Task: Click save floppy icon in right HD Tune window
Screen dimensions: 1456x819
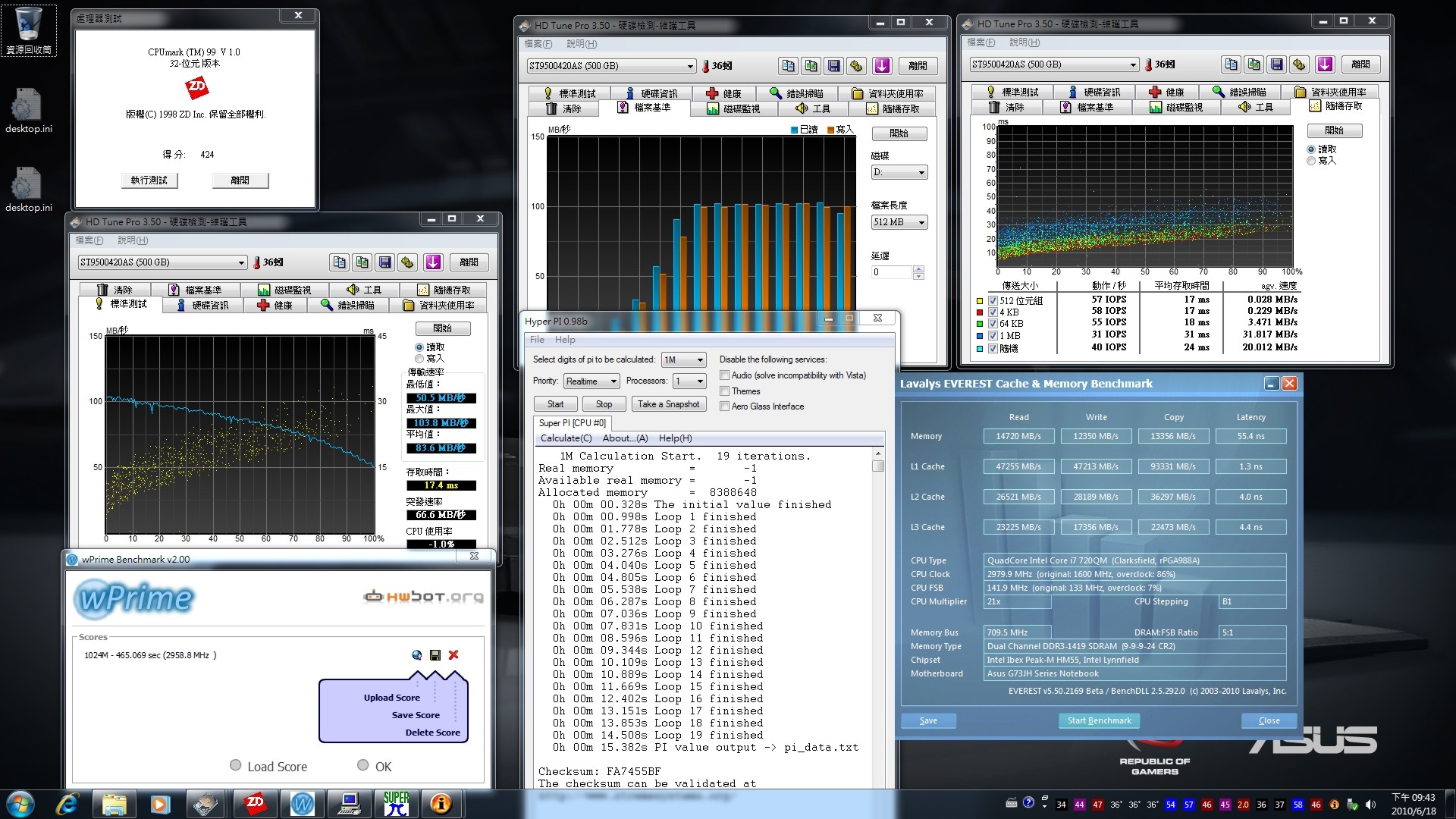Action: [x=1277, y=64]
